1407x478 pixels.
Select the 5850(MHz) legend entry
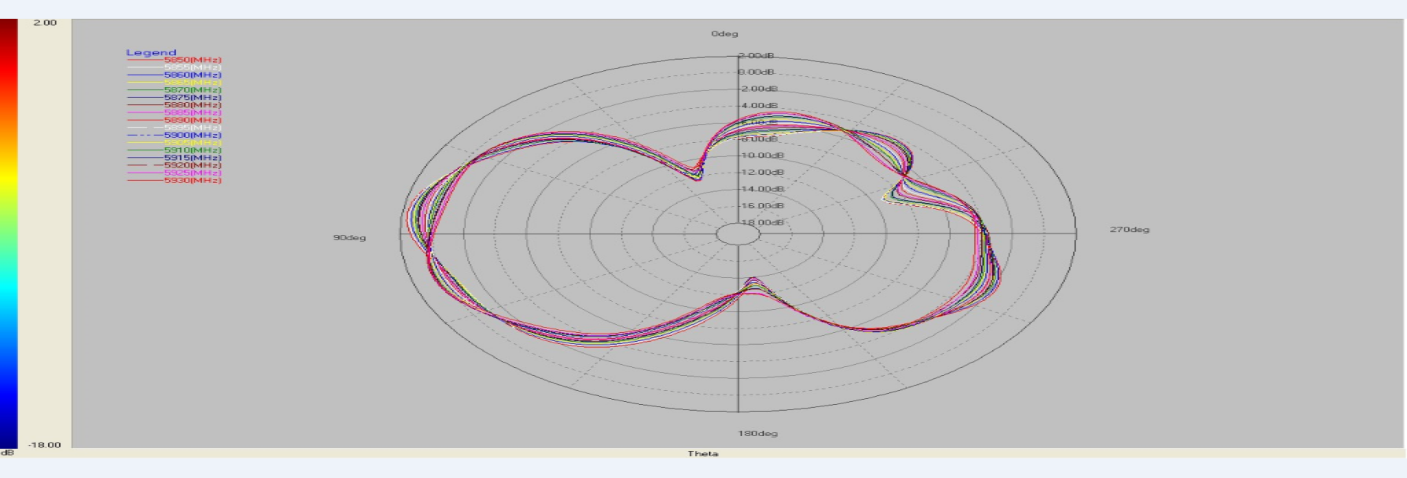point(174,60)
